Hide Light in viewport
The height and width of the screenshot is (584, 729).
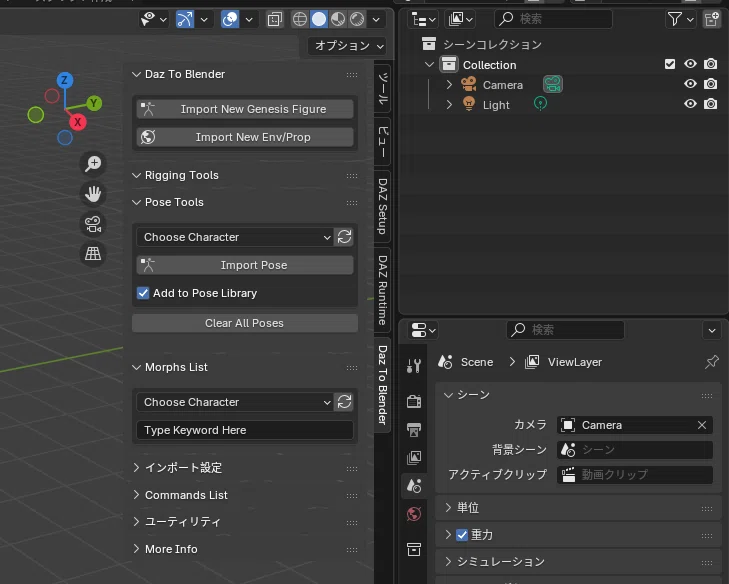tap(690, 104)
